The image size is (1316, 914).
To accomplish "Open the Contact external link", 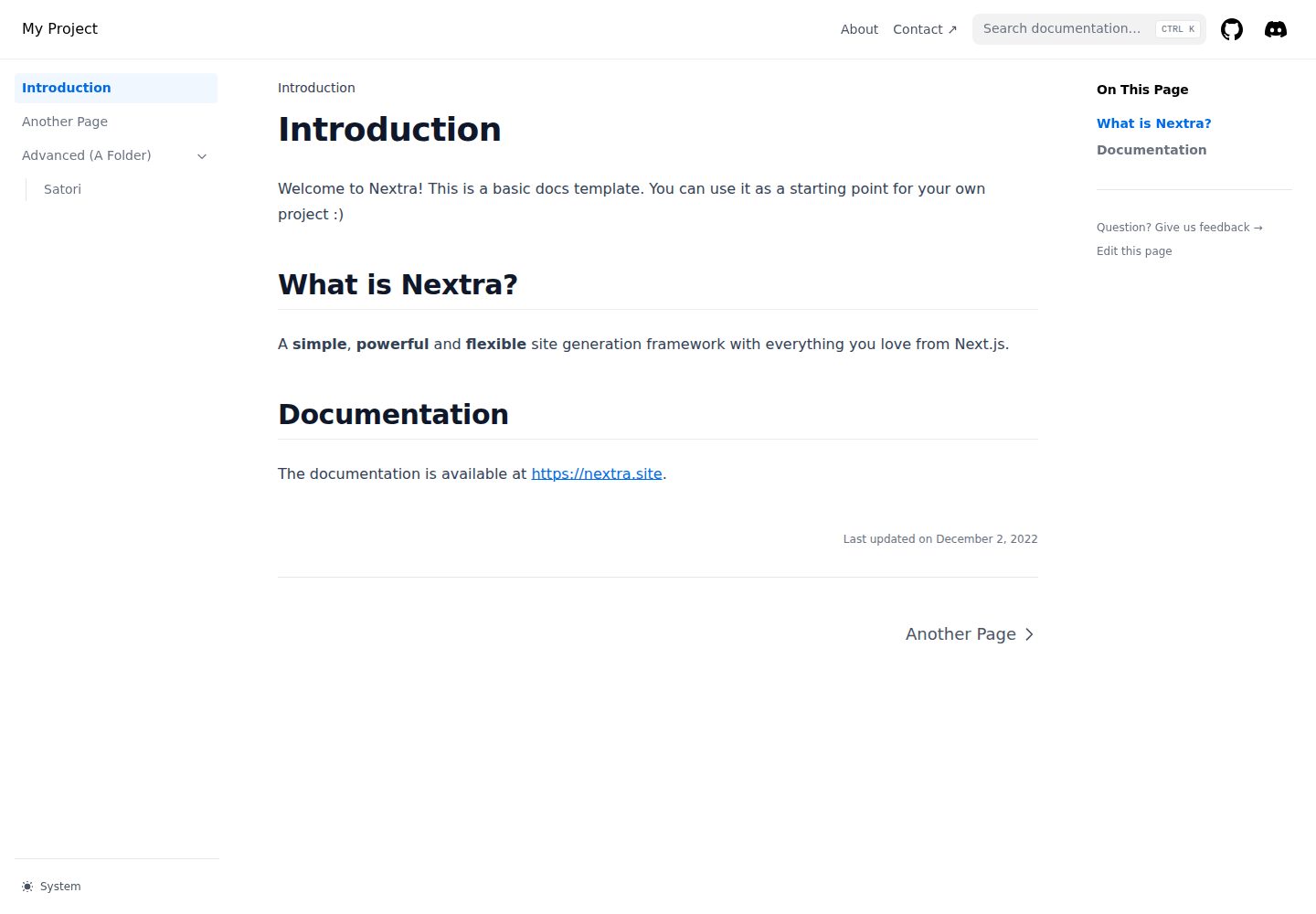I will coord(925,29).
